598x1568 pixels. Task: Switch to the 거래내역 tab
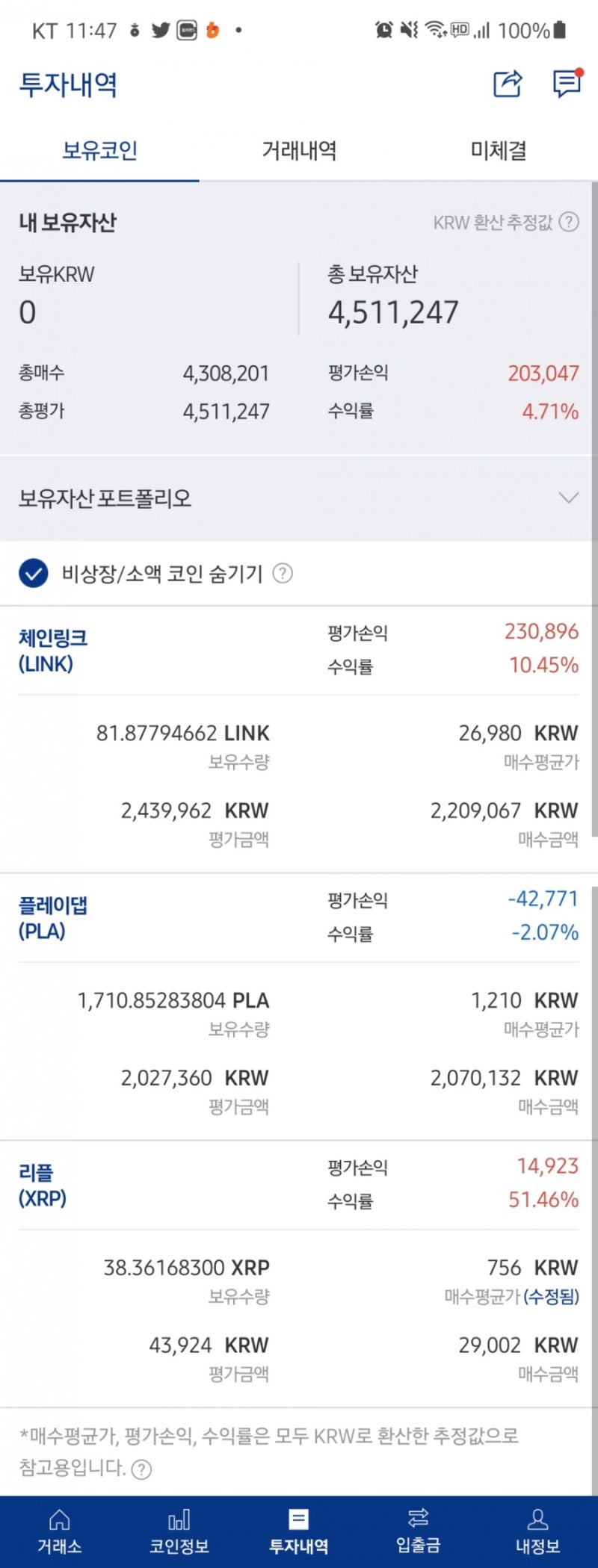click(299, 149)
